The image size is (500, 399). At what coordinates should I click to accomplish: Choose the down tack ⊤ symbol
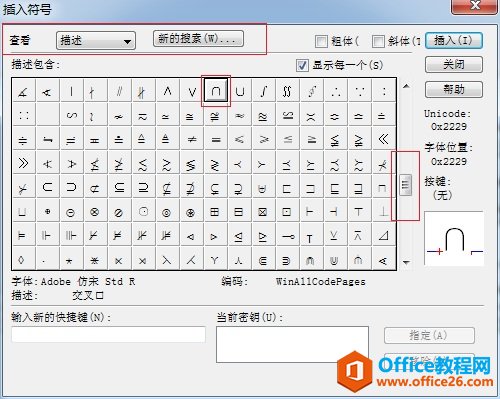pyautogui.click(x=360, y=211)
